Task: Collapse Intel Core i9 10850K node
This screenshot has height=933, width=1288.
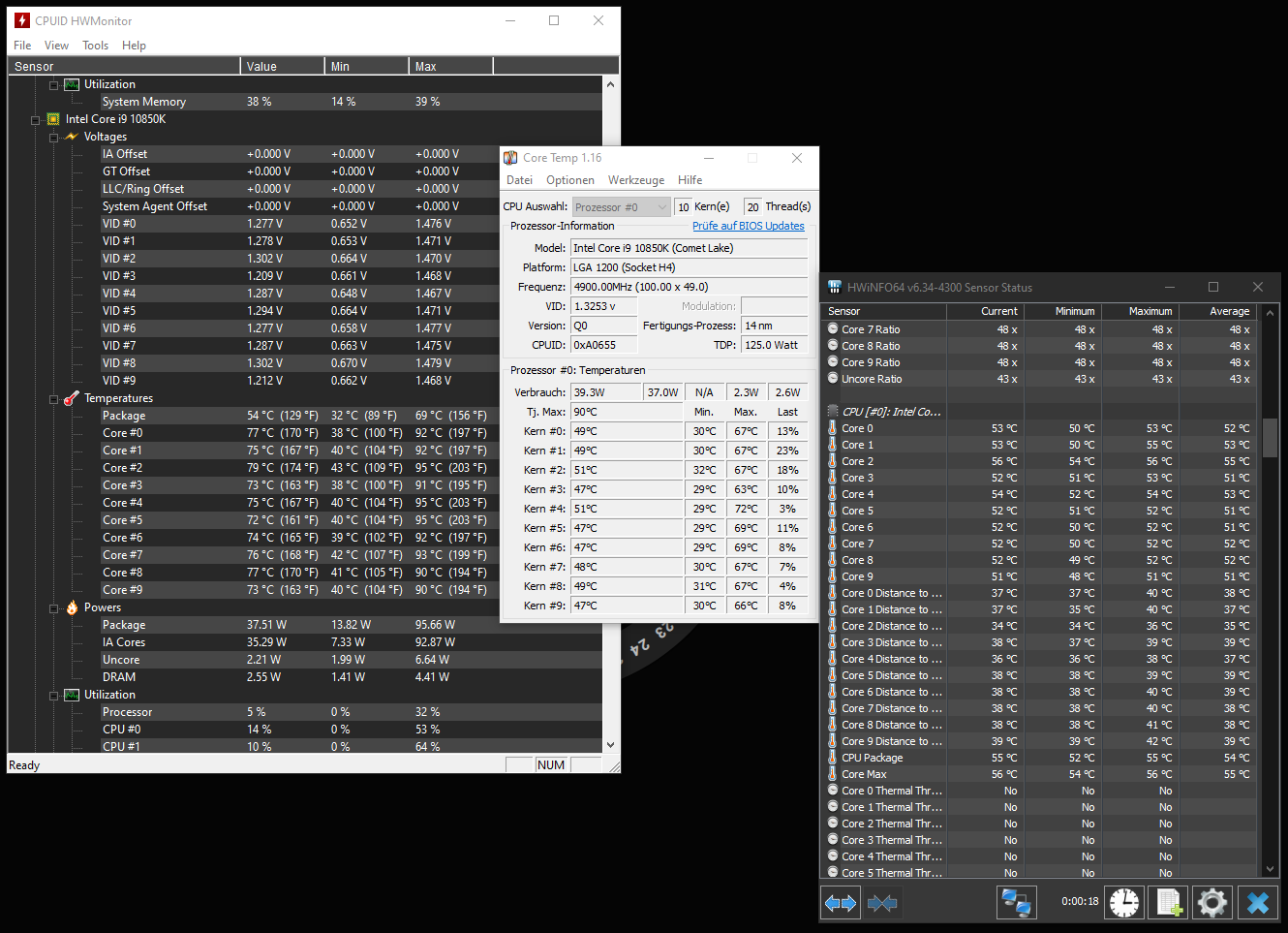Action: coord(36,120)
